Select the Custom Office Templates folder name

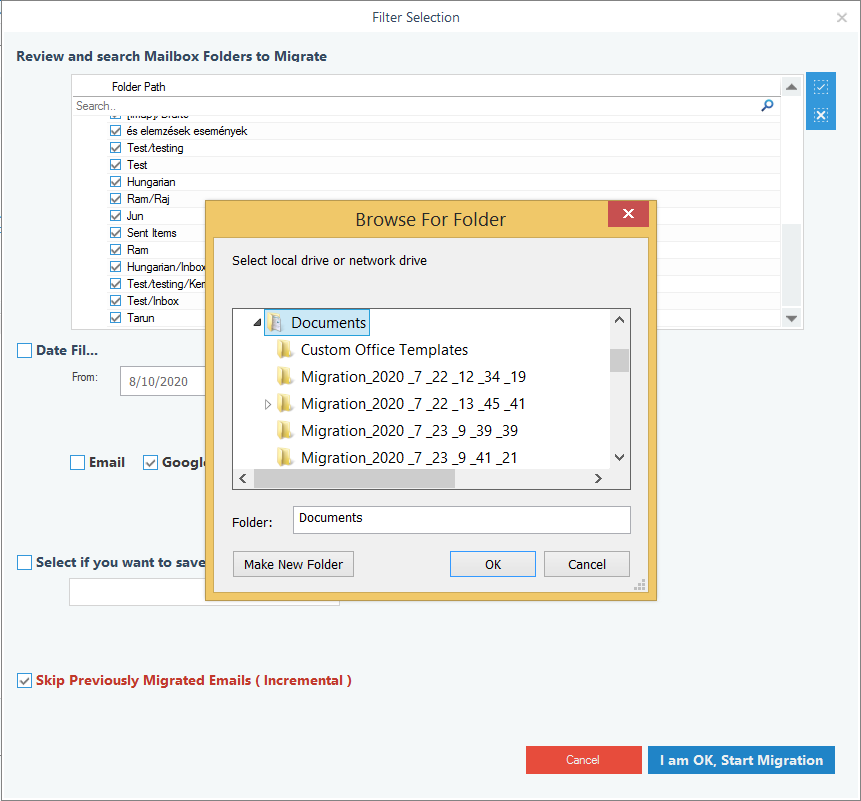(x=384, y=350)
